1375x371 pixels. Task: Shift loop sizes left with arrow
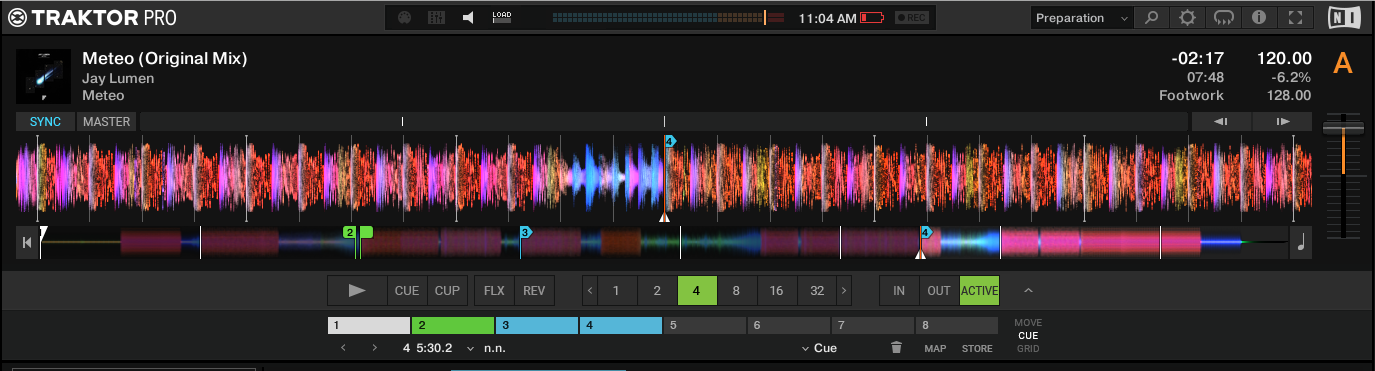590,291
